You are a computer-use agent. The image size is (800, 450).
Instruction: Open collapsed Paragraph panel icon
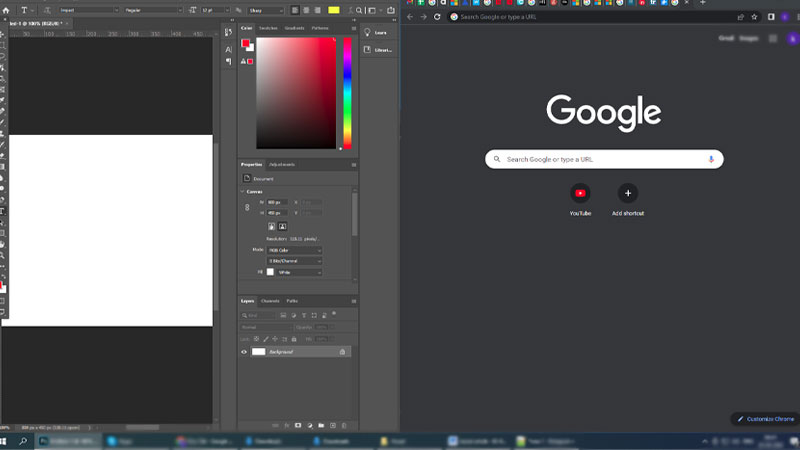tap(229, 61)
